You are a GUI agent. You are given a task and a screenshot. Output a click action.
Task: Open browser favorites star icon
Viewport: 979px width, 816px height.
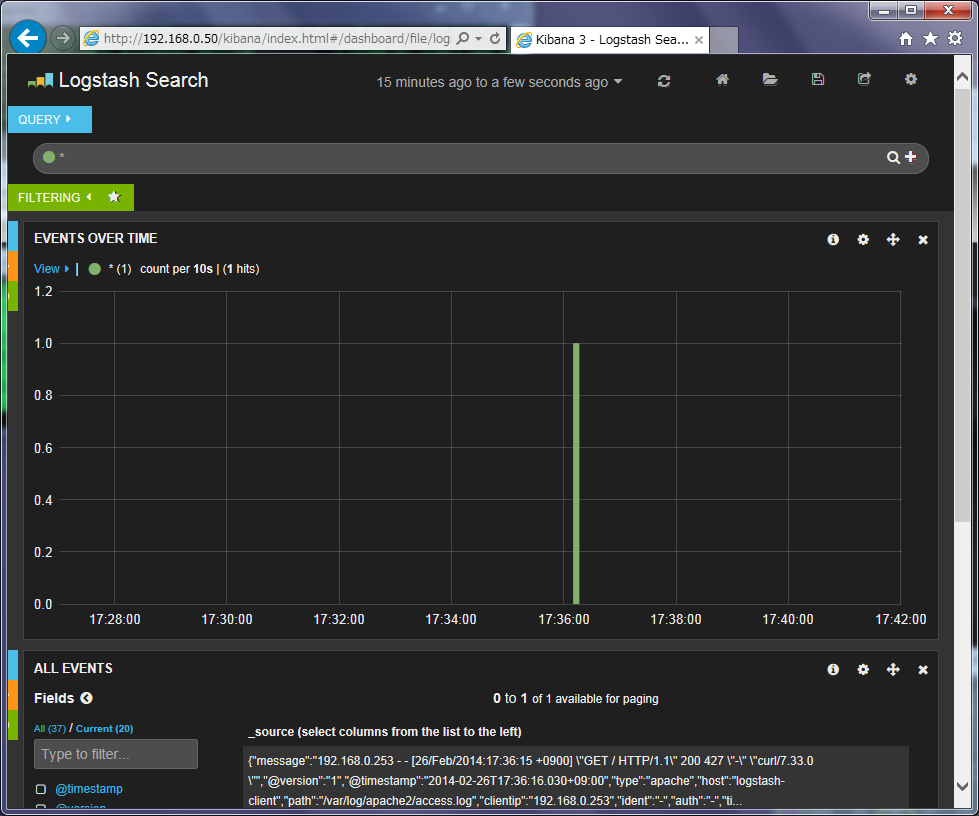(x=930, y=39)
